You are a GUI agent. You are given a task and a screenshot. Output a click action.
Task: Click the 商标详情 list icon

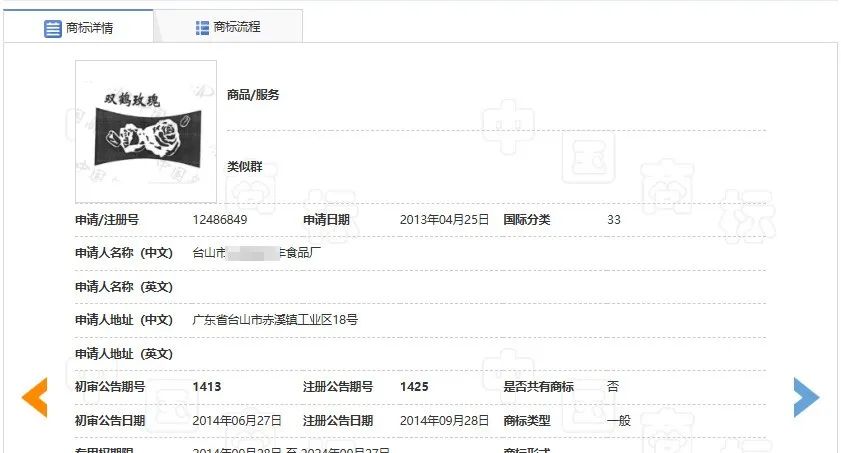53,28
